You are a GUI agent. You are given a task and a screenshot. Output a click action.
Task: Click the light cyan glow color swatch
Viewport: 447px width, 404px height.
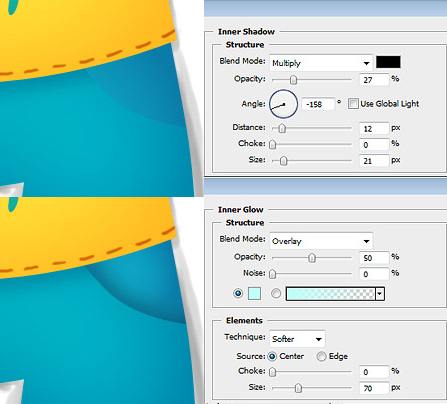tap(254, 294)
